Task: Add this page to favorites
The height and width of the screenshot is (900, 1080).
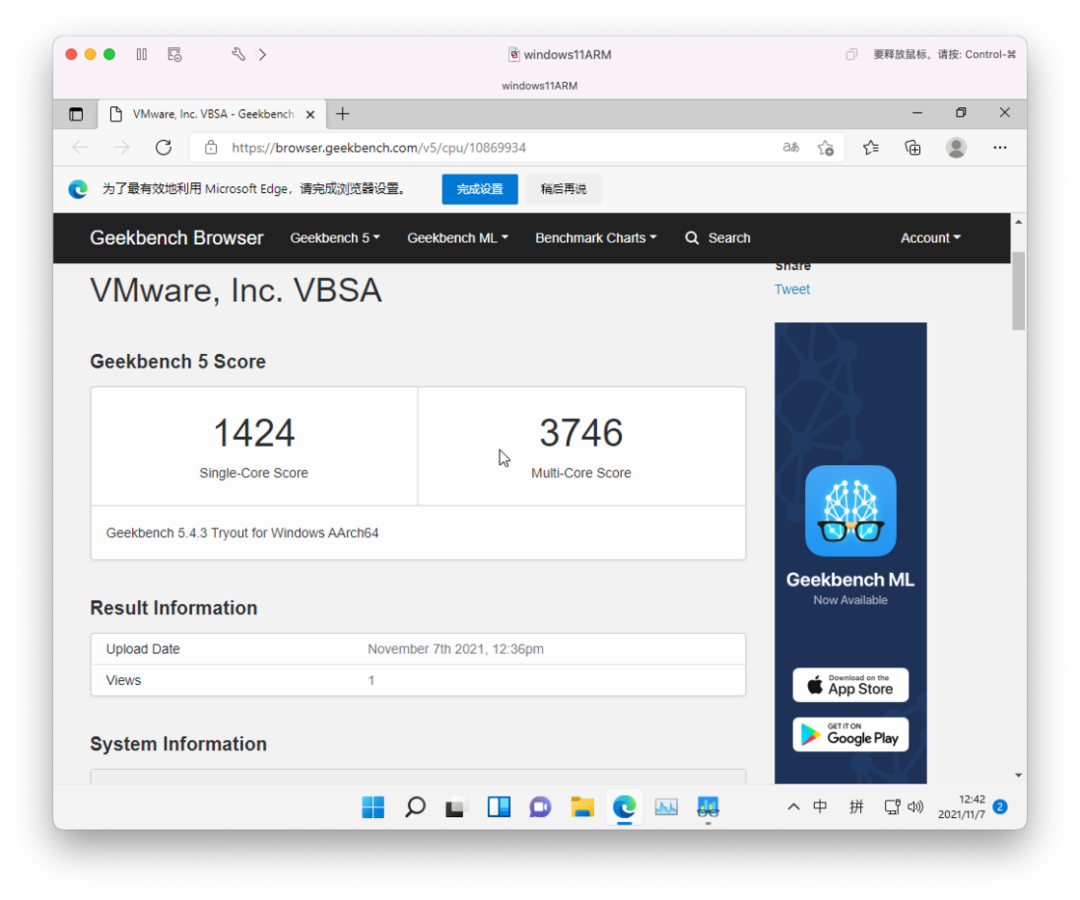Action: coord(826,147)
